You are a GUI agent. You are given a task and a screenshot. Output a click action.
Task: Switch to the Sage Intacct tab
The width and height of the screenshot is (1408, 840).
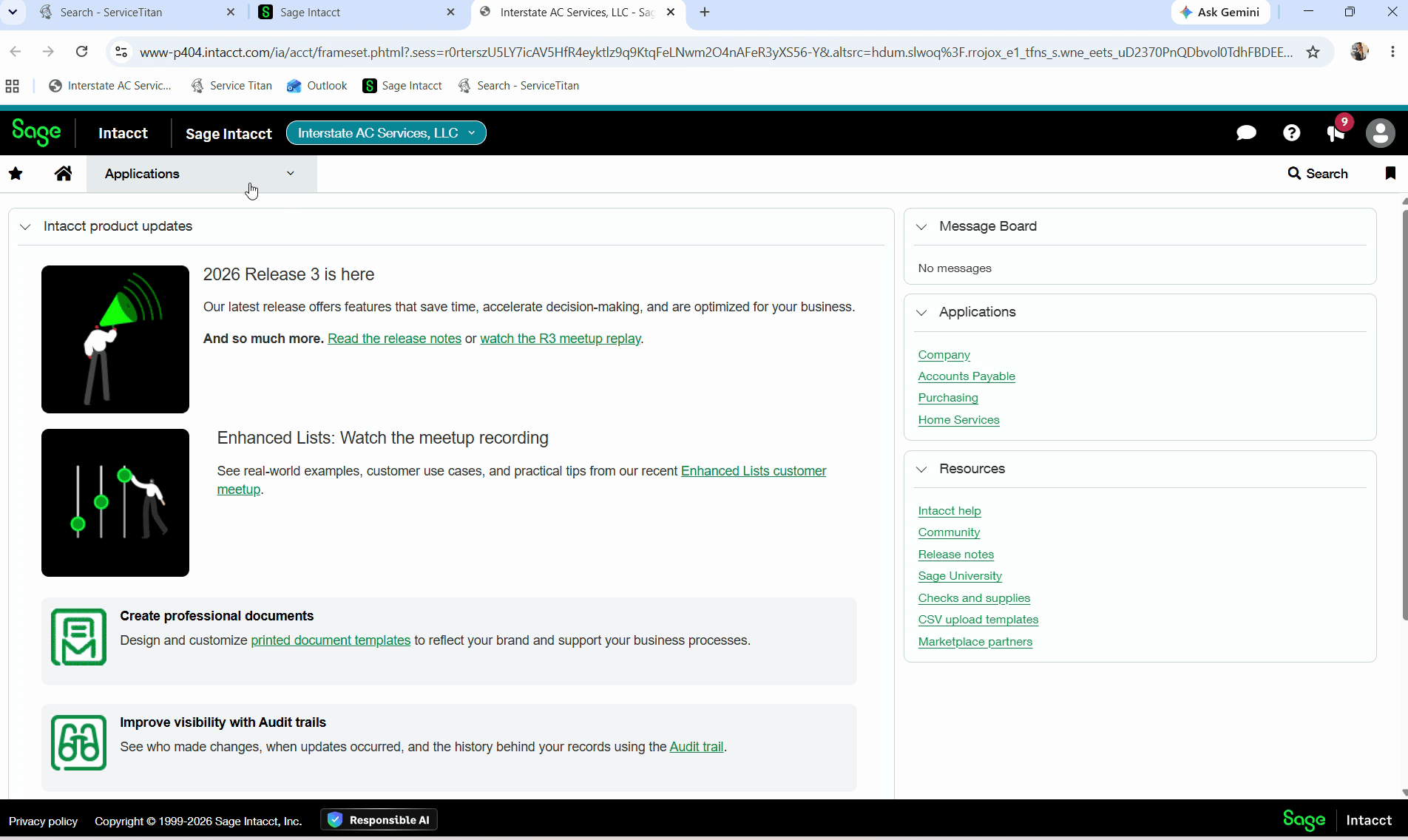coord(359,12)
